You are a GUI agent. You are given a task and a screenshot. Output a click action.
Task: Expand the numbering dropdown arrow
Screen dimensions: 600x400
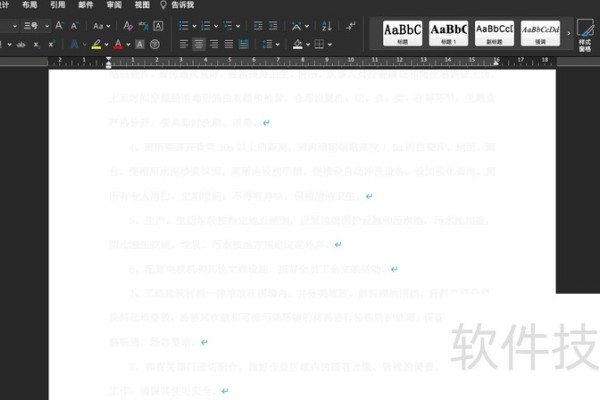pos(216,26)
